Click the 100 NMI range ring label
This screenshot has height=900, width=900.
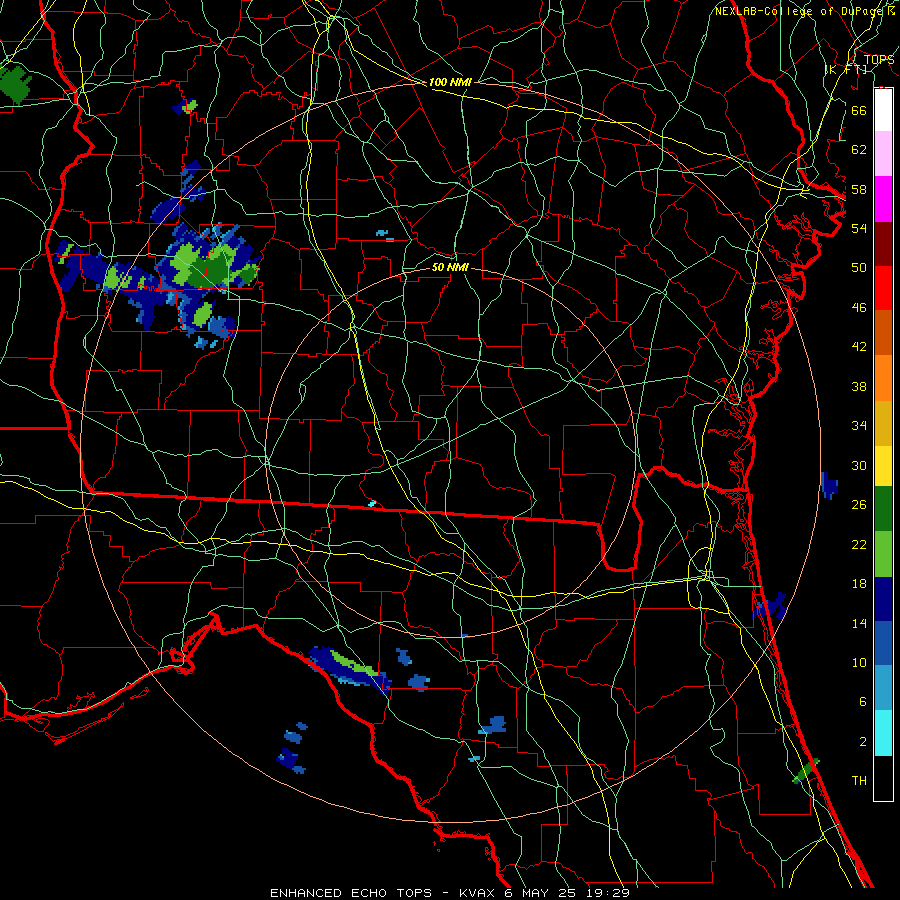[450, 83]
